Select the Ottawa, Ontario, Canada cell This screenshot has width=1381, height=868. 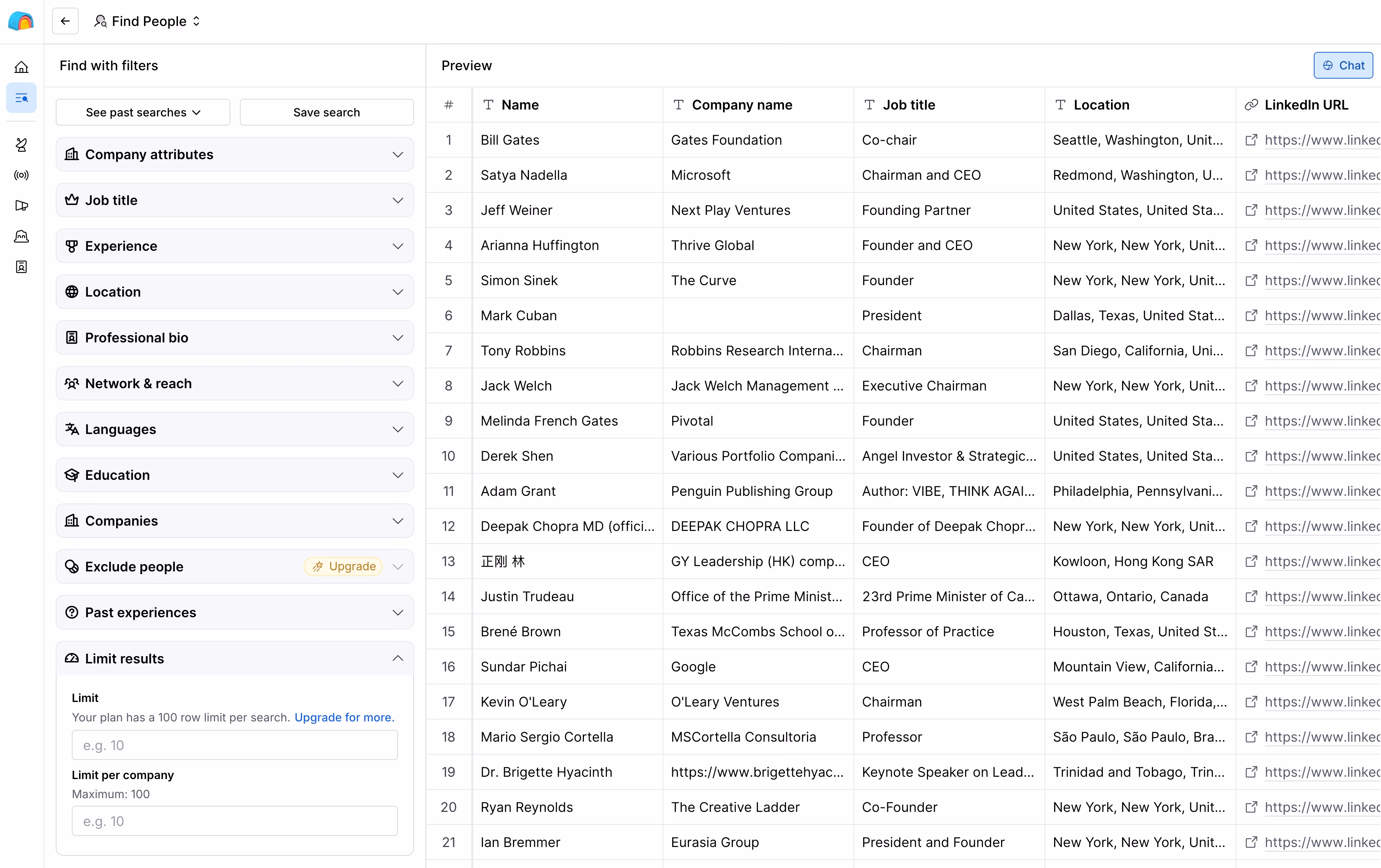pyautogui.click(x=1140, y=596)
